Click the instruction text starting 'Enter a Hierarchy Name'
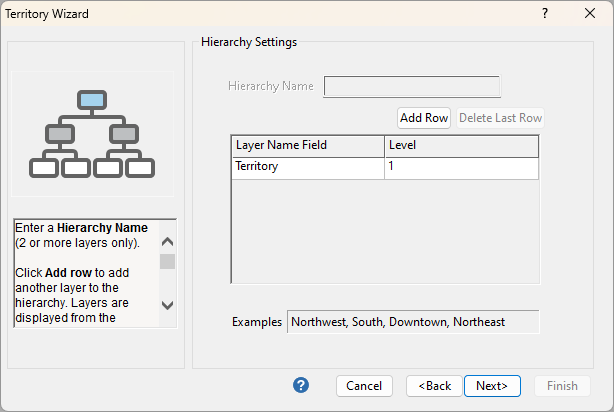This screenshot has width=614, height=412. (x=86, y=272)
